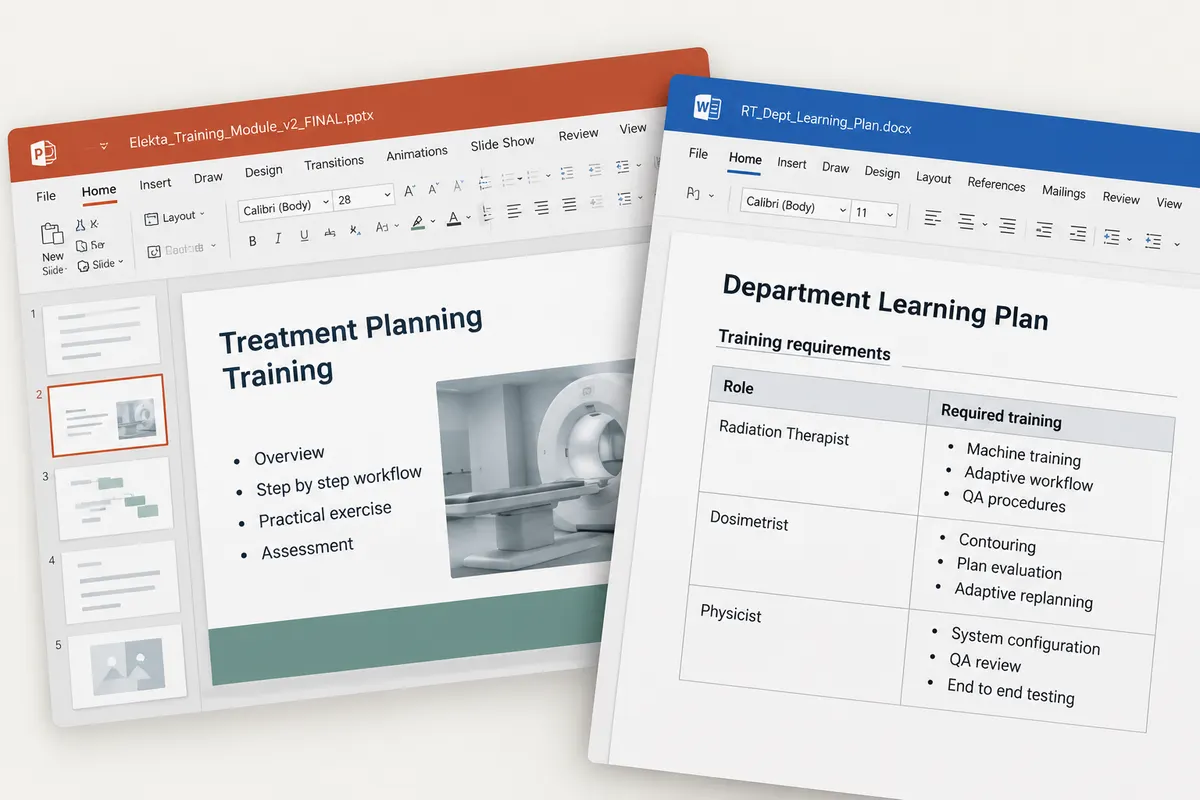The image size is (1200, 800).
Task: Center text in the Word ribbon
Action: click(967, 221)
